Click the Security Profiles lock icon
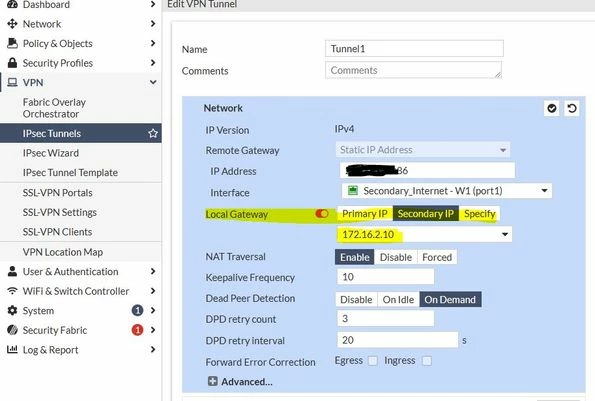Image resolution: width=595 pixels, height=401 pixels. coord(13,63)
